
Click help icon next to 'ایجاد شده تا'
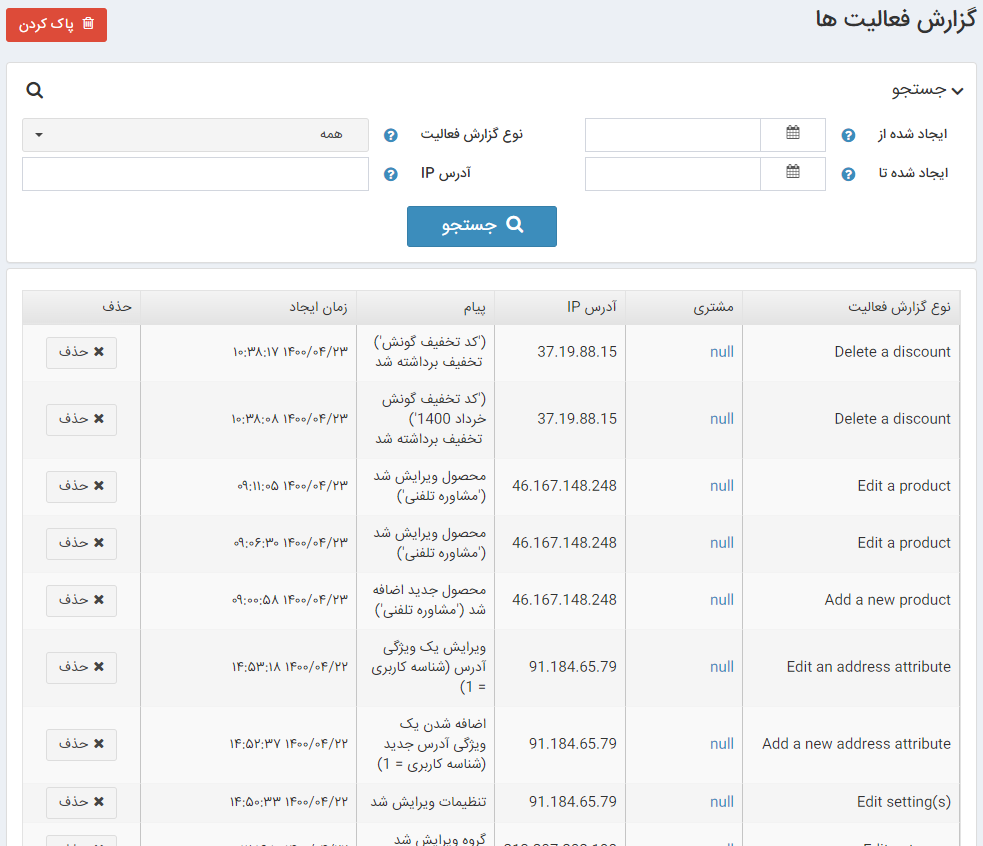pyautogui.click(x=848, y=174)
